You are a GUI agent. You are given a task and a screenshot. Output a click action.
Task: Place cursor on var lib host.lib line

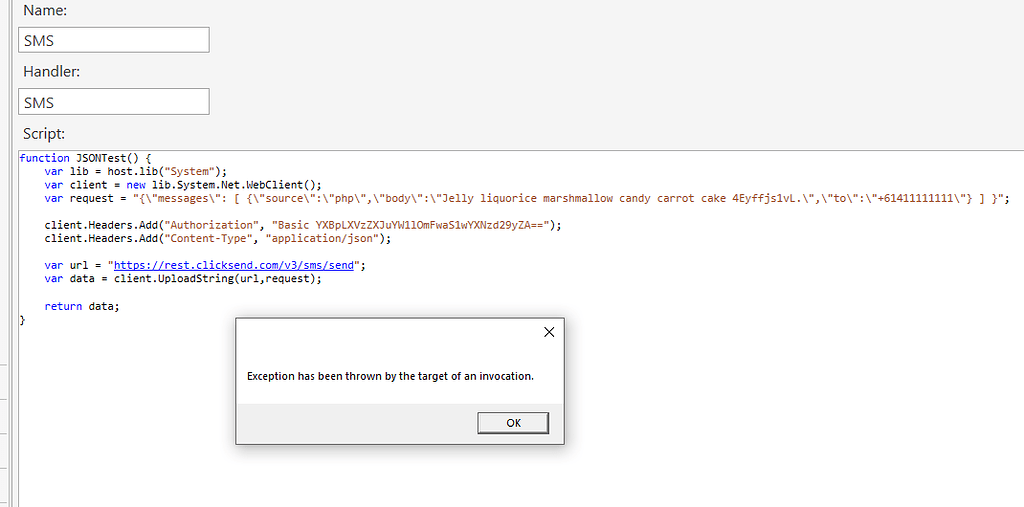click(x=135, y=171)
